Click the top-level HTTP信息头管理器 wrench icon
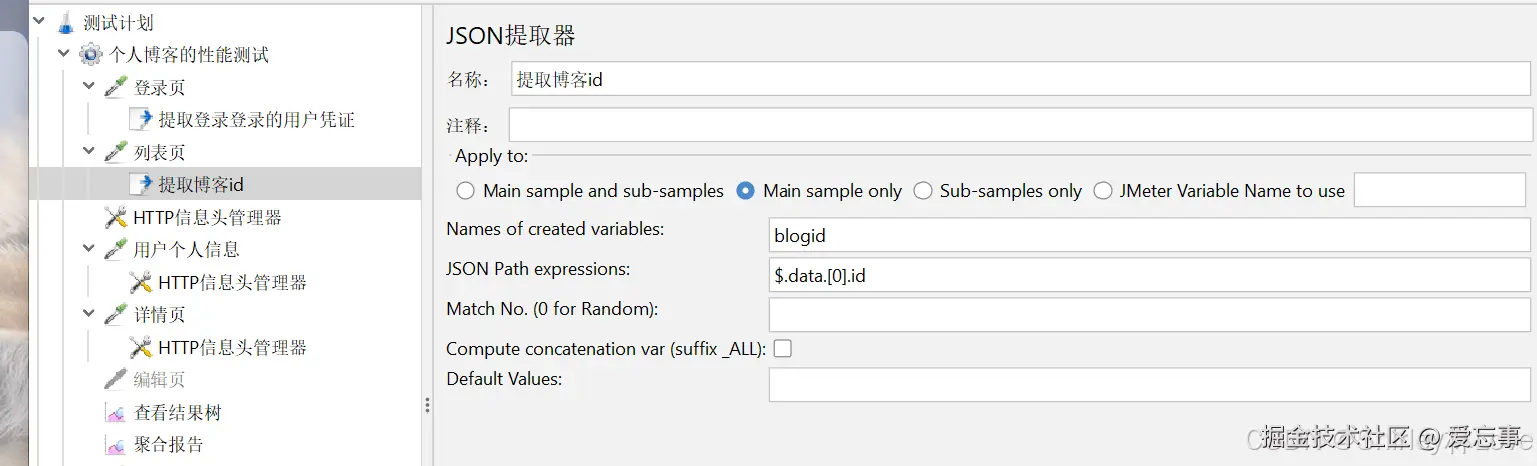1537x466 pixels. [116, 217]
